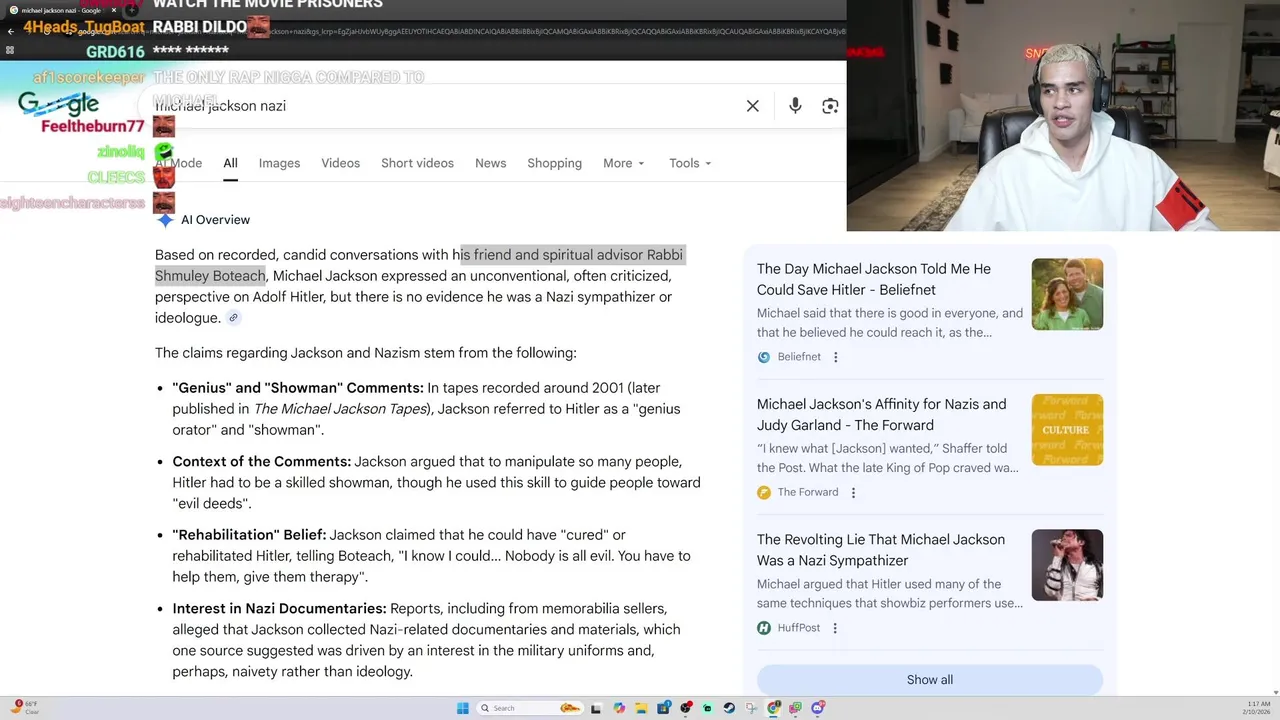Viewport: 1280px width, 720px height.
Task: Open the weather widget on the taskbar
Action: [24, 707]
